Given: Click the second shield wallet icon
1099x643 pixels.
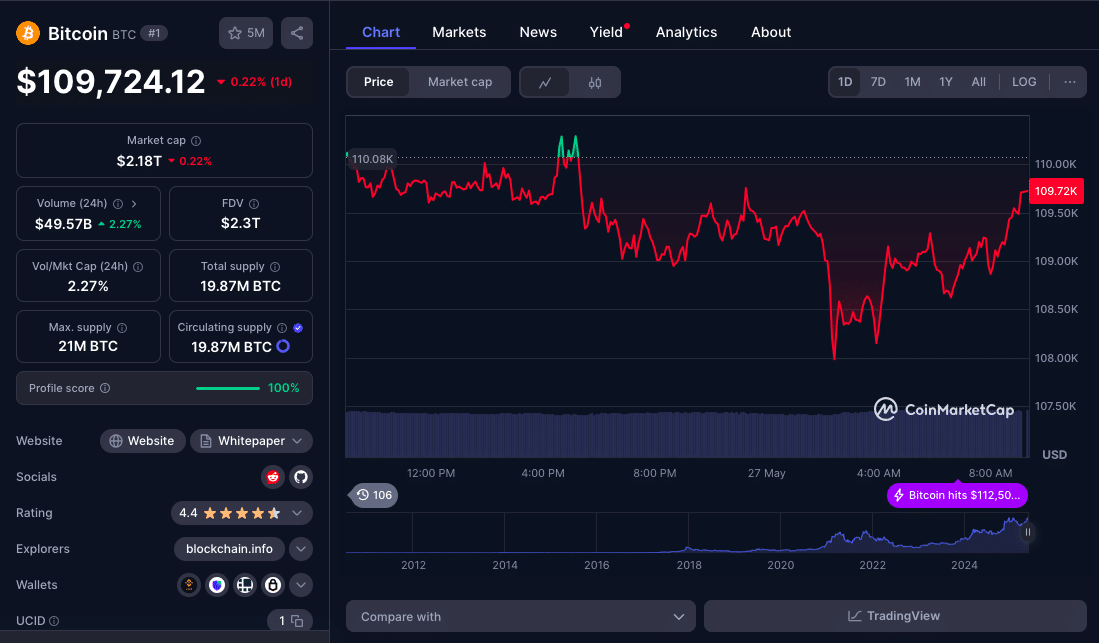Looking at the screenshot, I should [x=217, y=585].
